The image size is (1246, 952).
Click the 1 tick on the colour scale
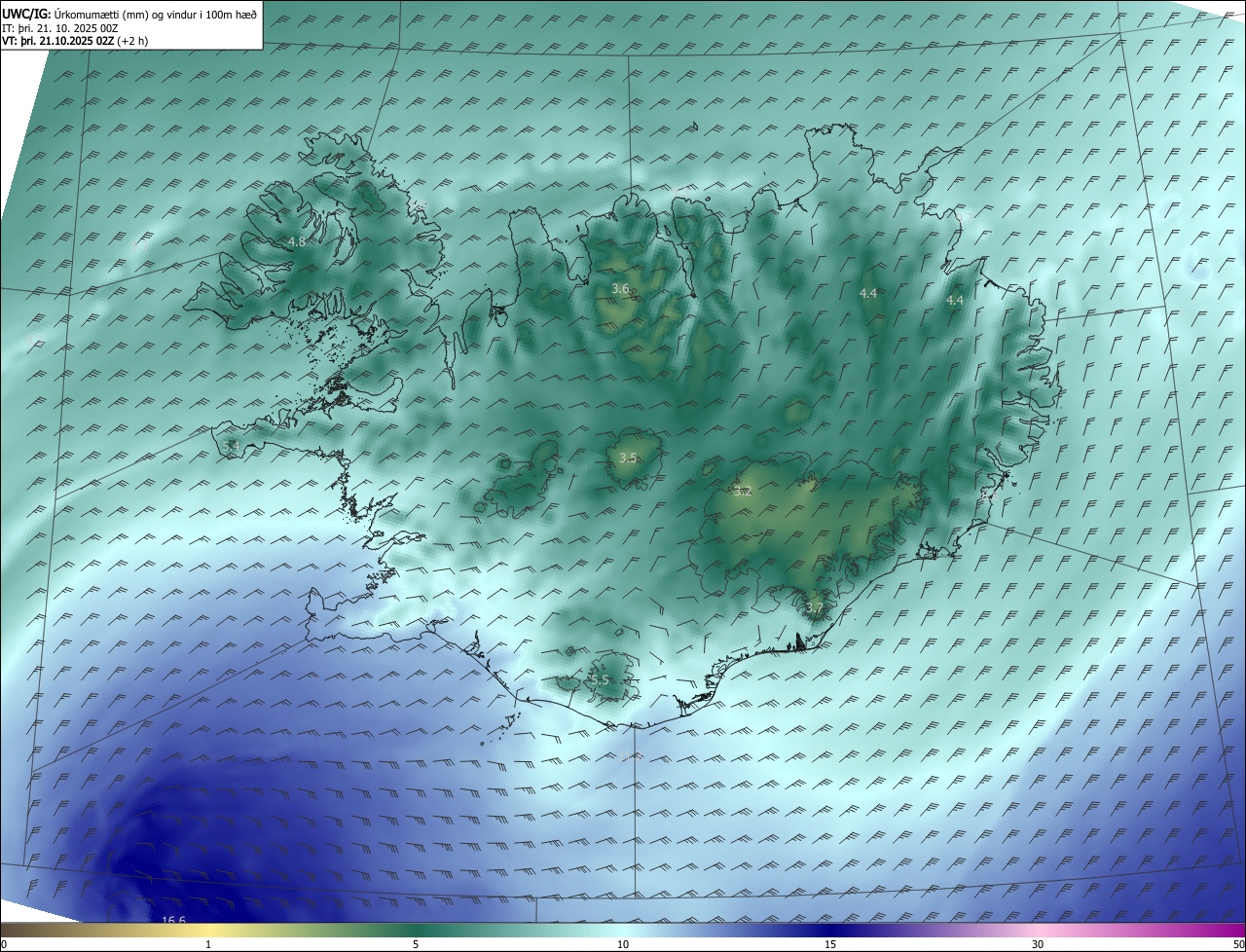[x=208, y=944]
